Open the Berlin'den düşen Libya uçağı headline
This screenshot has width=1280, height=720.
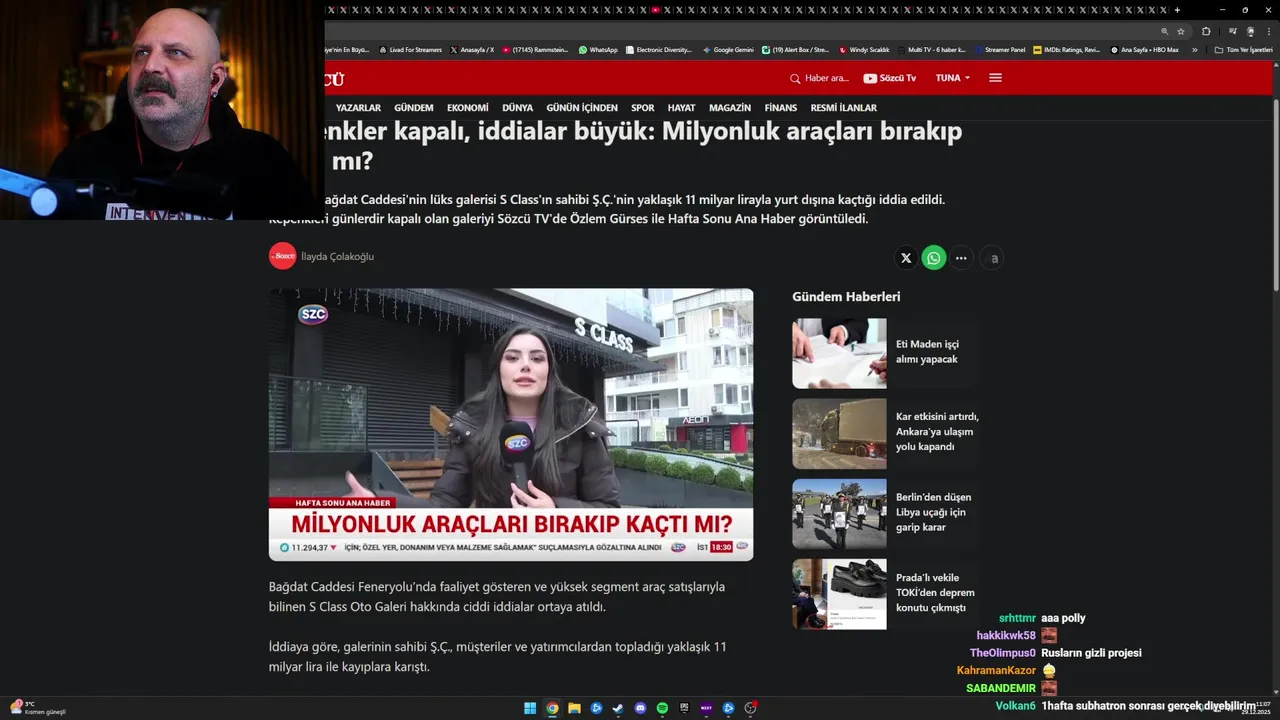pyautogui.click(x=933, y=512)
